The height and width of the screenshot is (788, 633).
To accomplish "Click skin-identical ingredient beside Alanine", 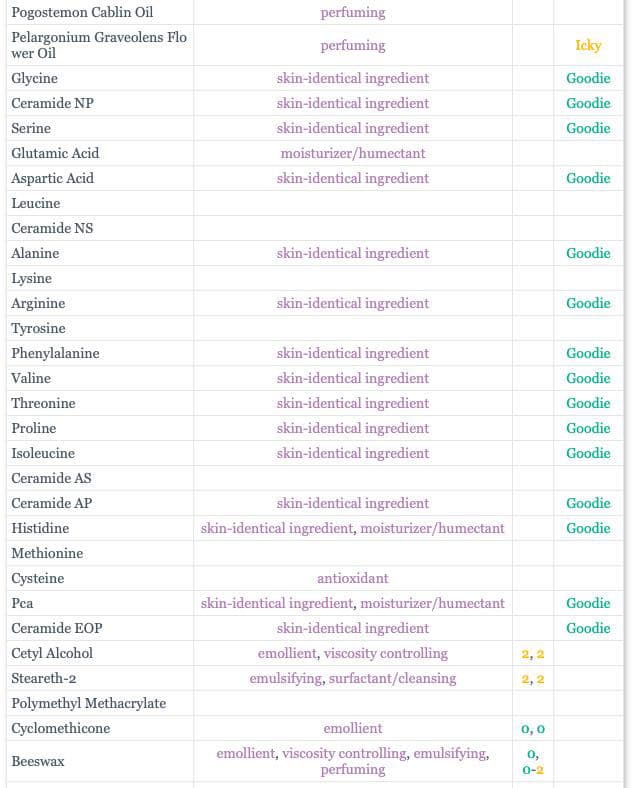I will [353, 253].
